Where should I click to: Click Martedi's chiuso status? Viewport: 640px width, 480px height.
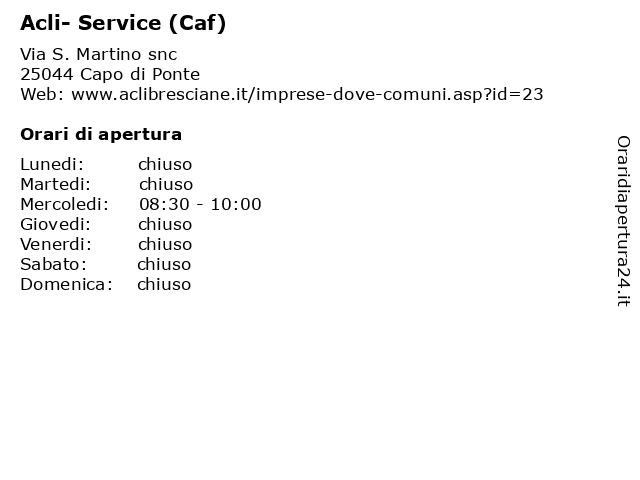pyautogui.click(x=166, y=184)
